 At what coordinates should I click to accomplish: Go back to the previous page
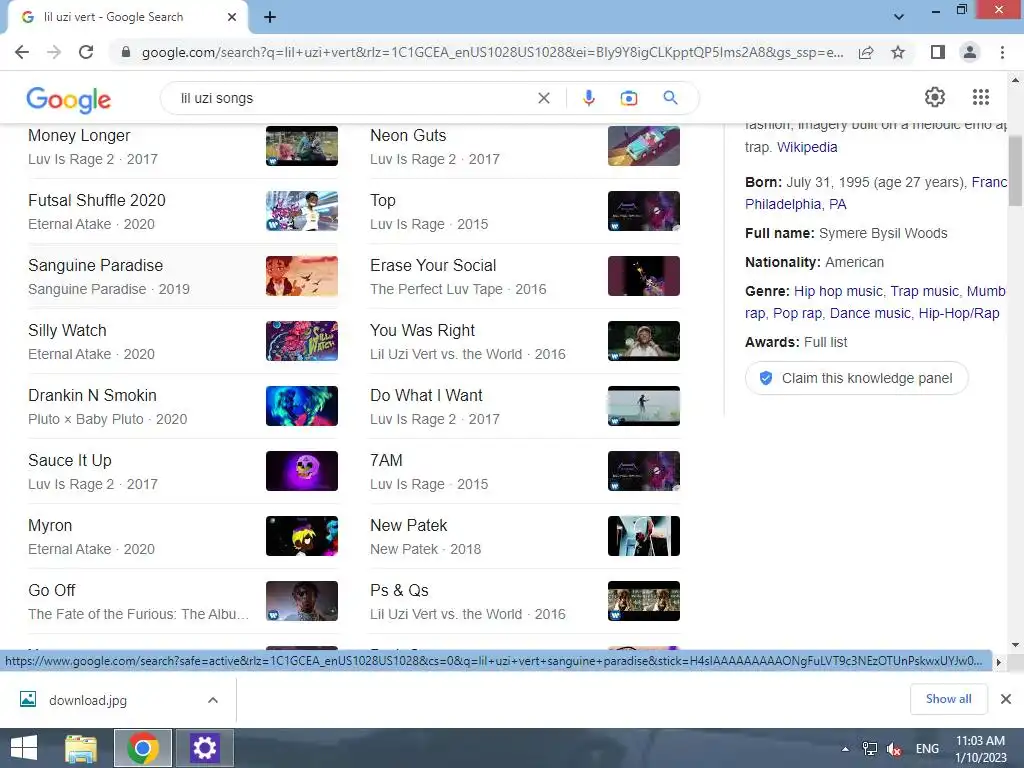(22, 52)
